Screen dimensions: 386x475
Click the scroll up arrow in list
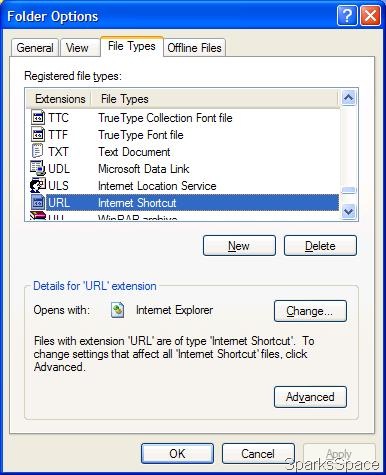click(x=349, y=98)
